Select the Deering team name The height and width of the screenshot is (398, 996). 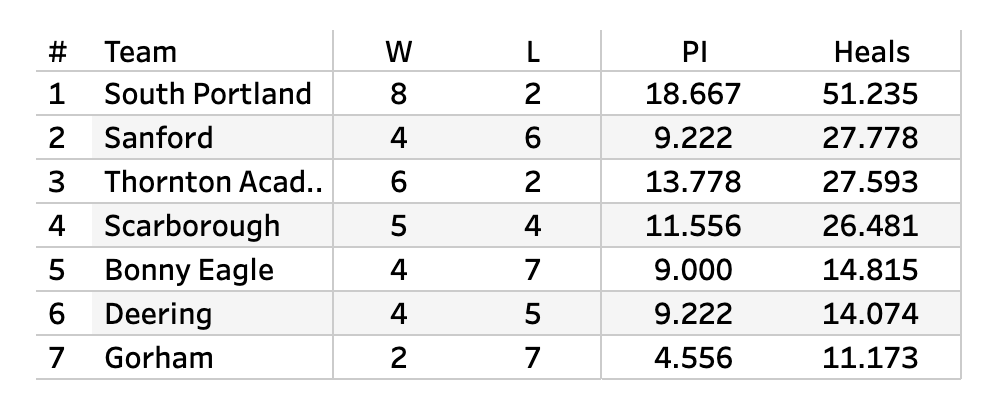coord(158,315)
